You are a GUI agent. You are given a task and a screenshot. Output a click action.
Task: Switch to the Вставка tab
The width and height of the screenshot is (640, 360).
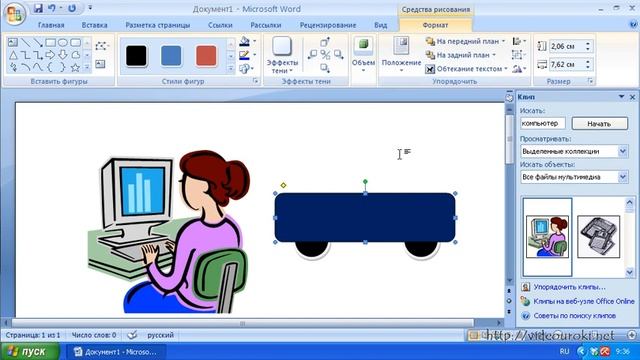[94, 25]
